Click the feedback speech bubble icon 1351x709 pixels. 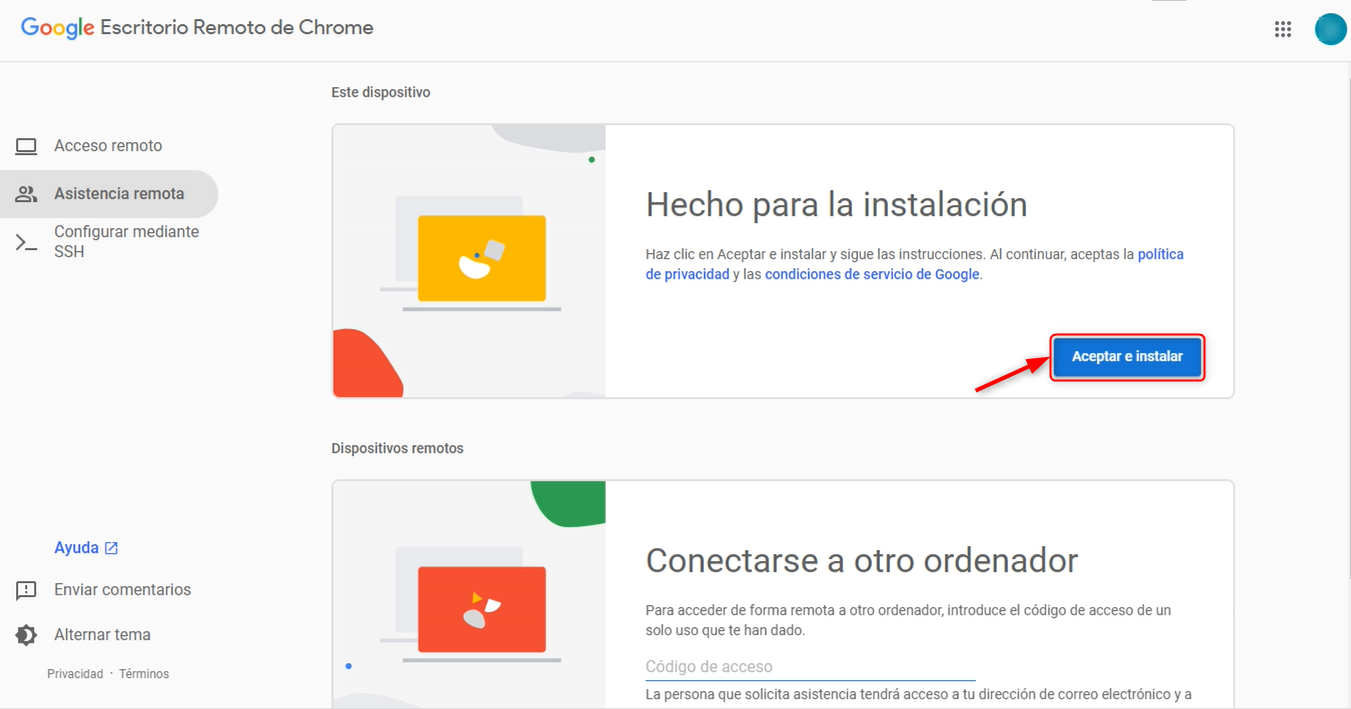pyautogui.click(x=26, y=590)
